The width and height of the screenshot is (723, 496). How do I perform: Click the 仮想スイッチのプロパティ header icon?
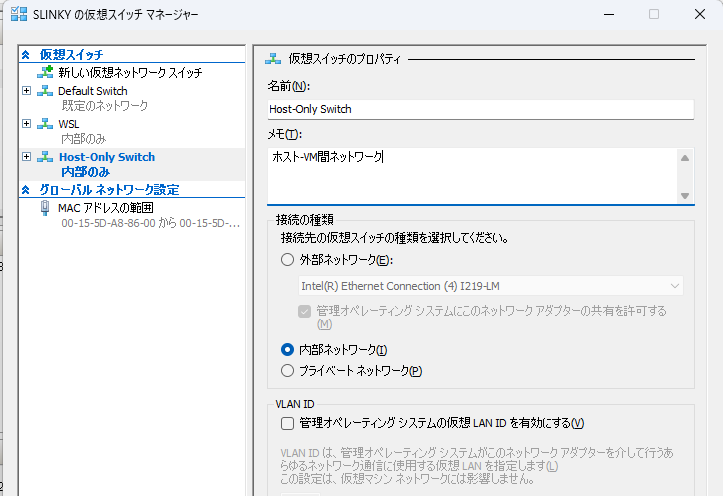click(273, 59)
